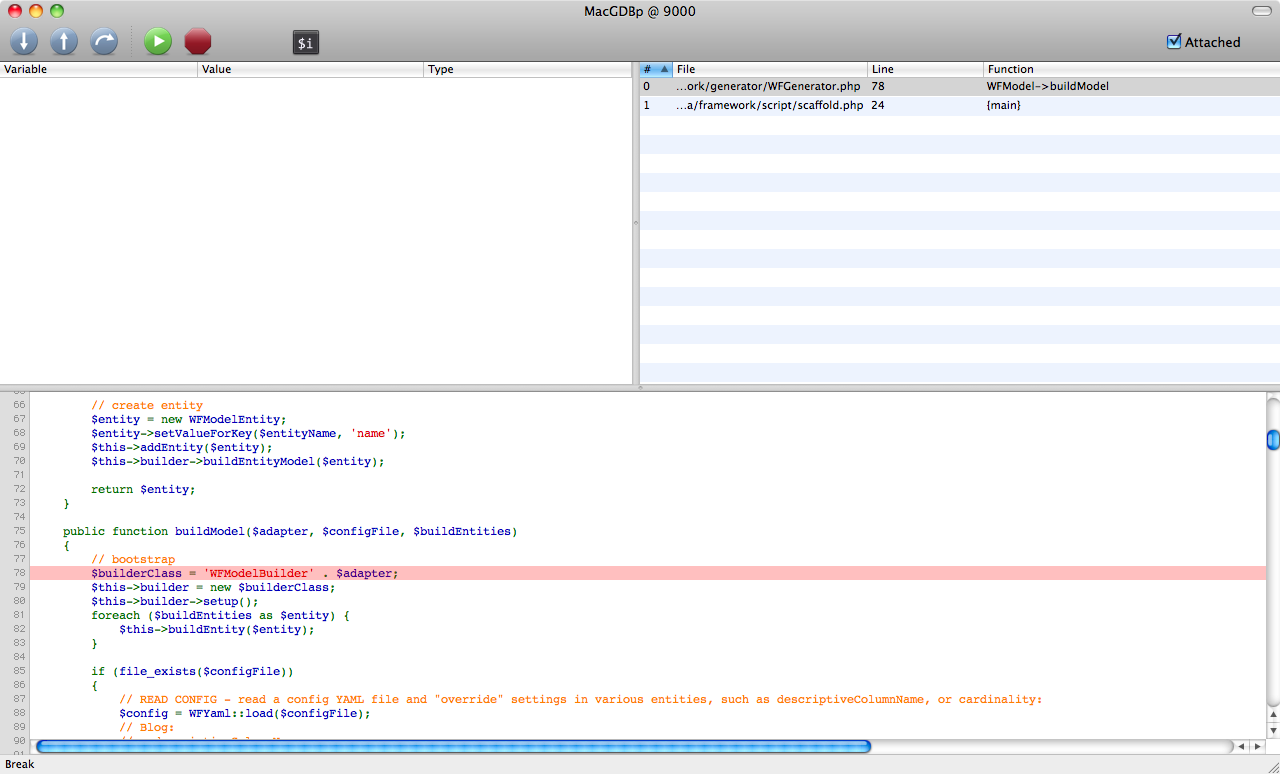This screenshot has width=1280, height=774.
Task: Uncheck the Attached checkbox
Action: (1174, 42)
